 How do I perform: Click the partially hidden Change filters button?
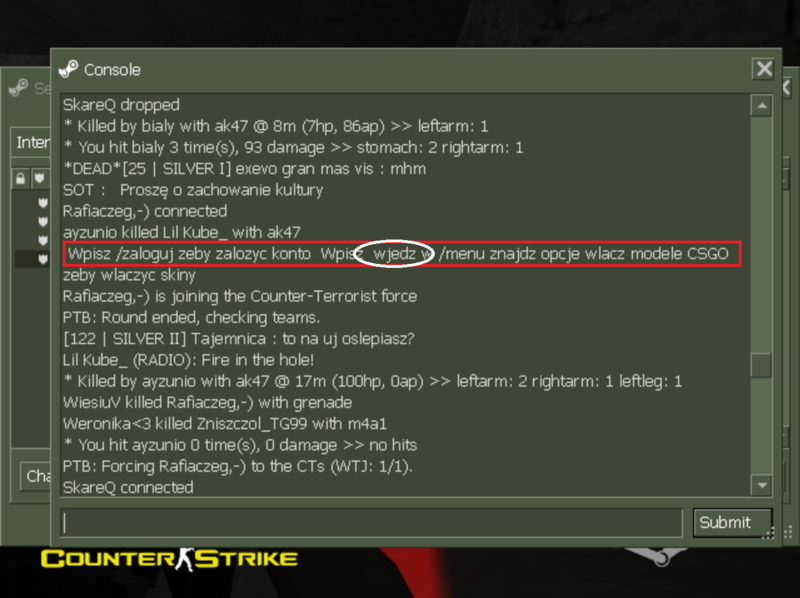(36, 476)
